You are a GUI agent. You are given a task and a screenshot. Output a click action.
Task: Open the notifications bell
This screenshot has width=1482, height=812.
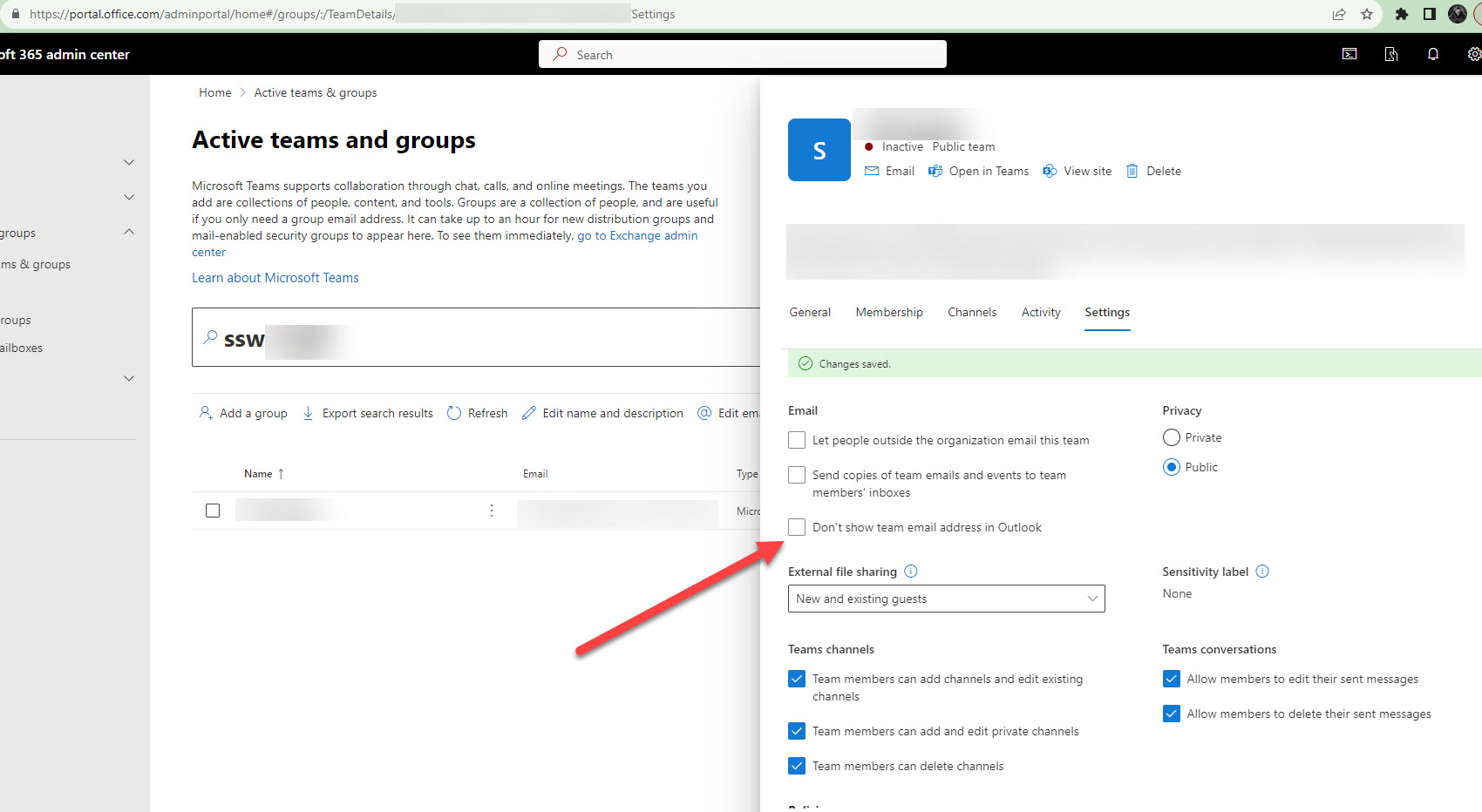pos(1432,54)
